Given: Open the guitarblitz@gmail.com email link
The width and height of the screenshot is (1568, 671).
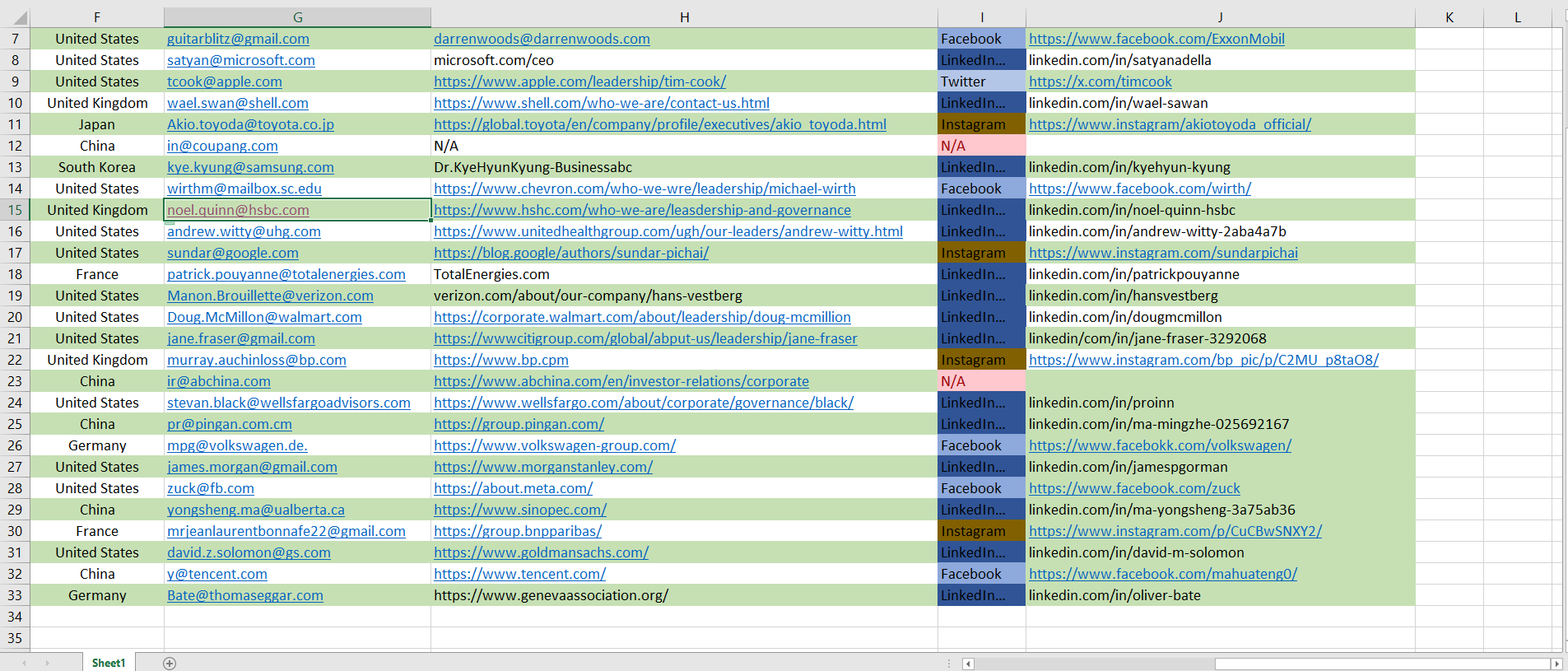Looking at the screenshot, I should pyautogui.click(x=238, y=39).
